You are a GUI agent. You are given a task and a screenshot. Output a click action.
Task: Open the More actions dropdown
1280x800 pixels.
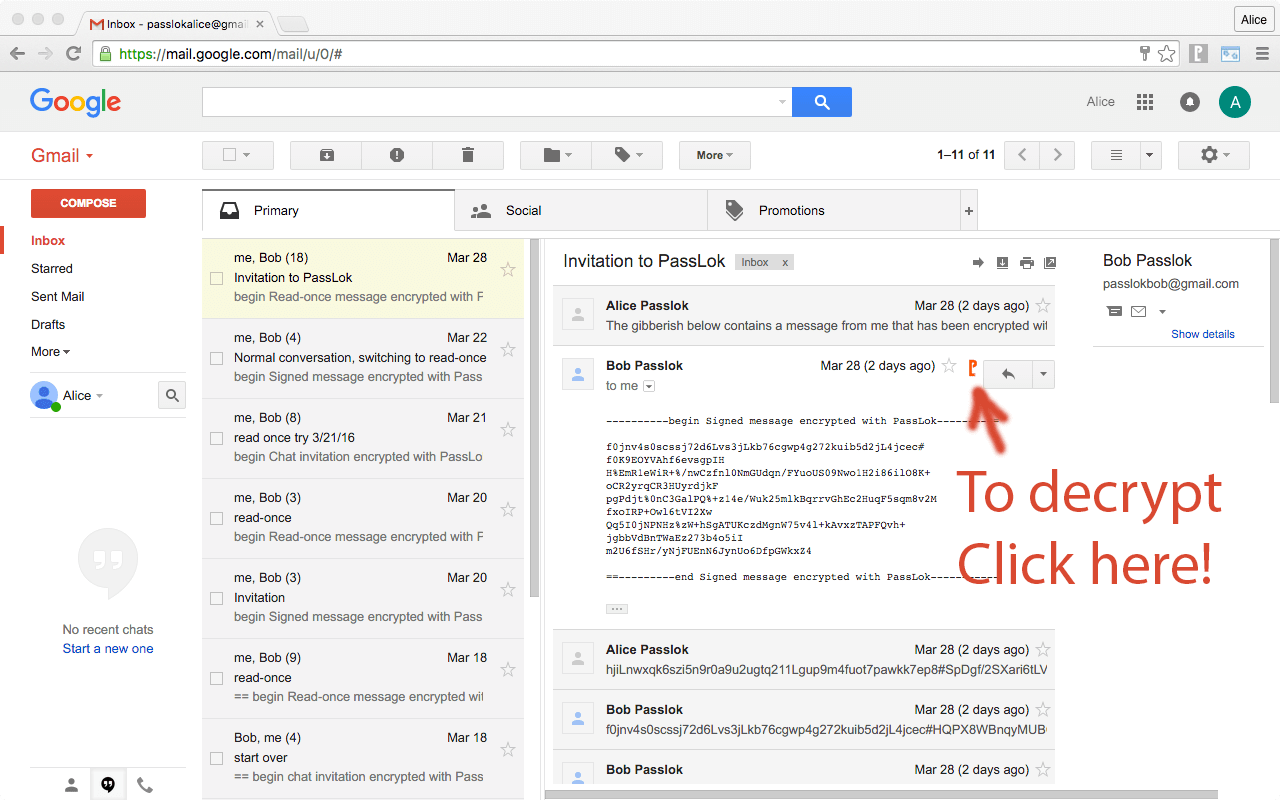click(715, 155)
